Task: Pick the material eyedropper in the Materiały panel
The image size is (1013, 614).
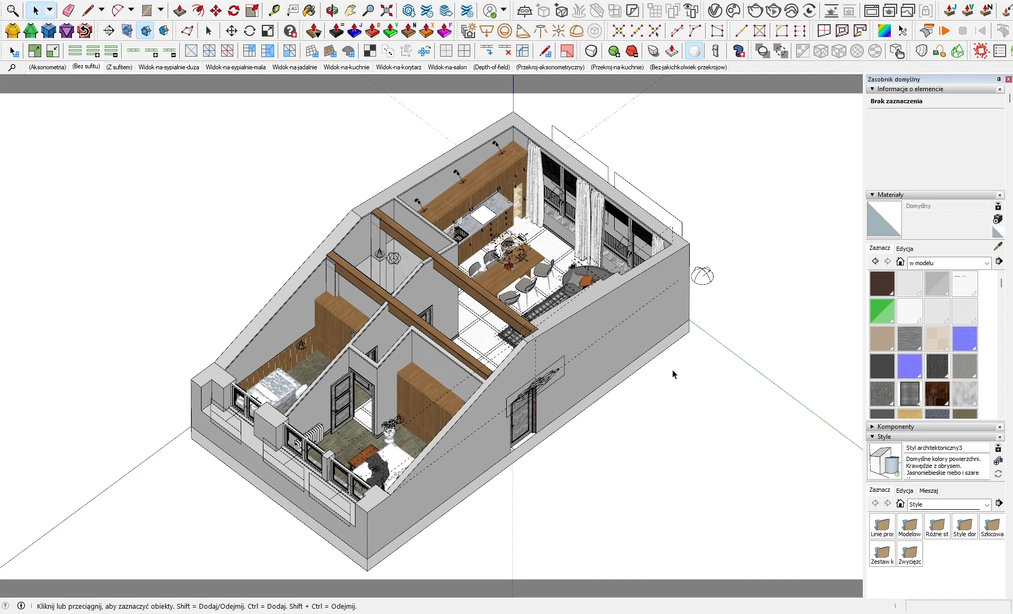Action: [997, 246]
